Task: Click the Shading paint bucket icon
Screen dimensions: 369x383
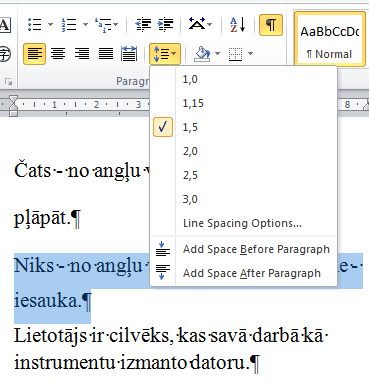Action: click(202, 54)
